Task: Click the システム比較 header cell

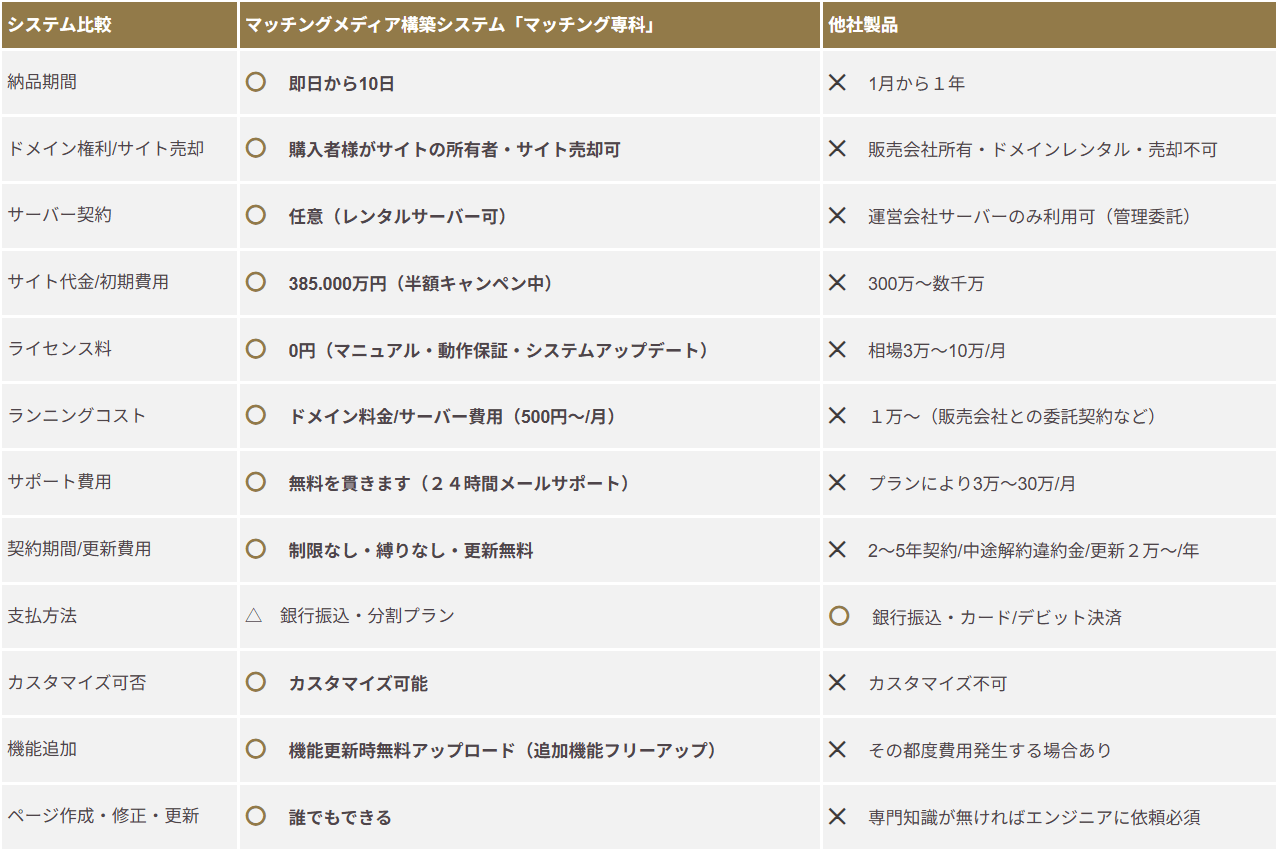Action: point(60,25)
